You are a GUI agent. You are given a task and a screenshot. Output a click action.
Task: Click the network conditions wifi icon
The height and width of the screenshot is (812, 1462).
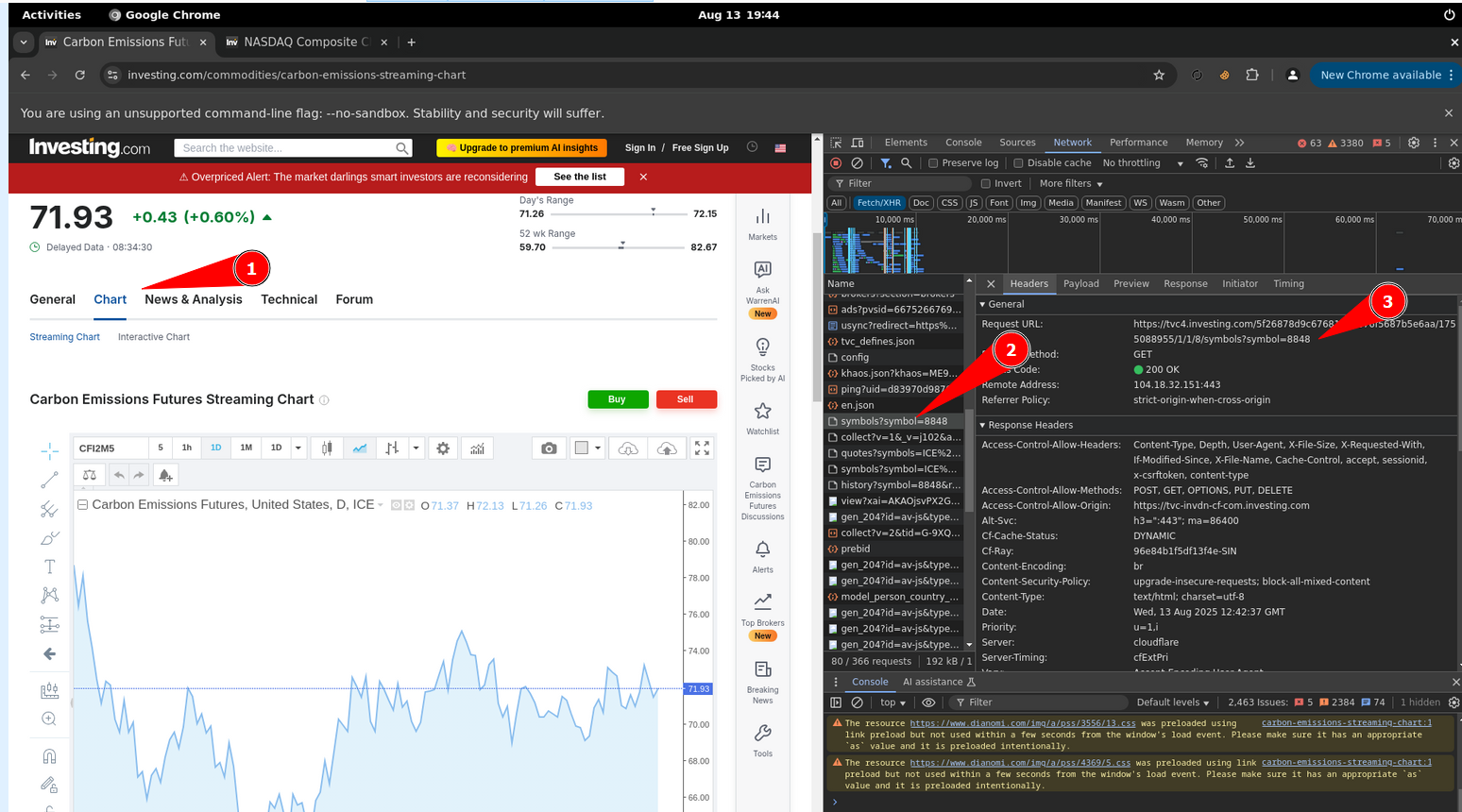coord(1202,163)
